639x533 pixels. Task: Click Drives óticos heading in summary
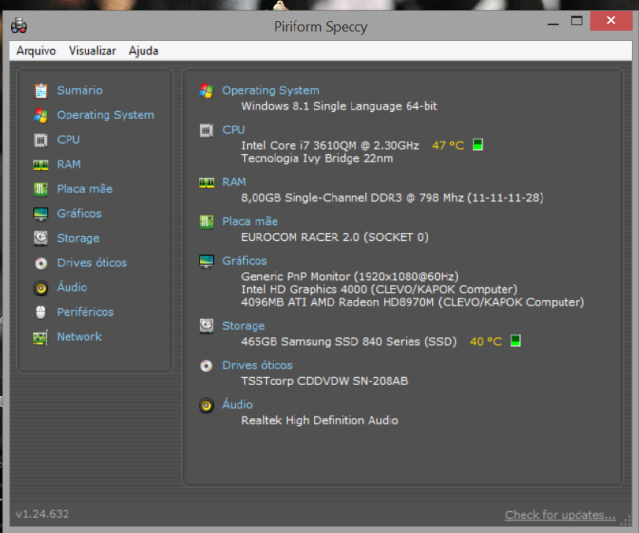coord(257,365)
